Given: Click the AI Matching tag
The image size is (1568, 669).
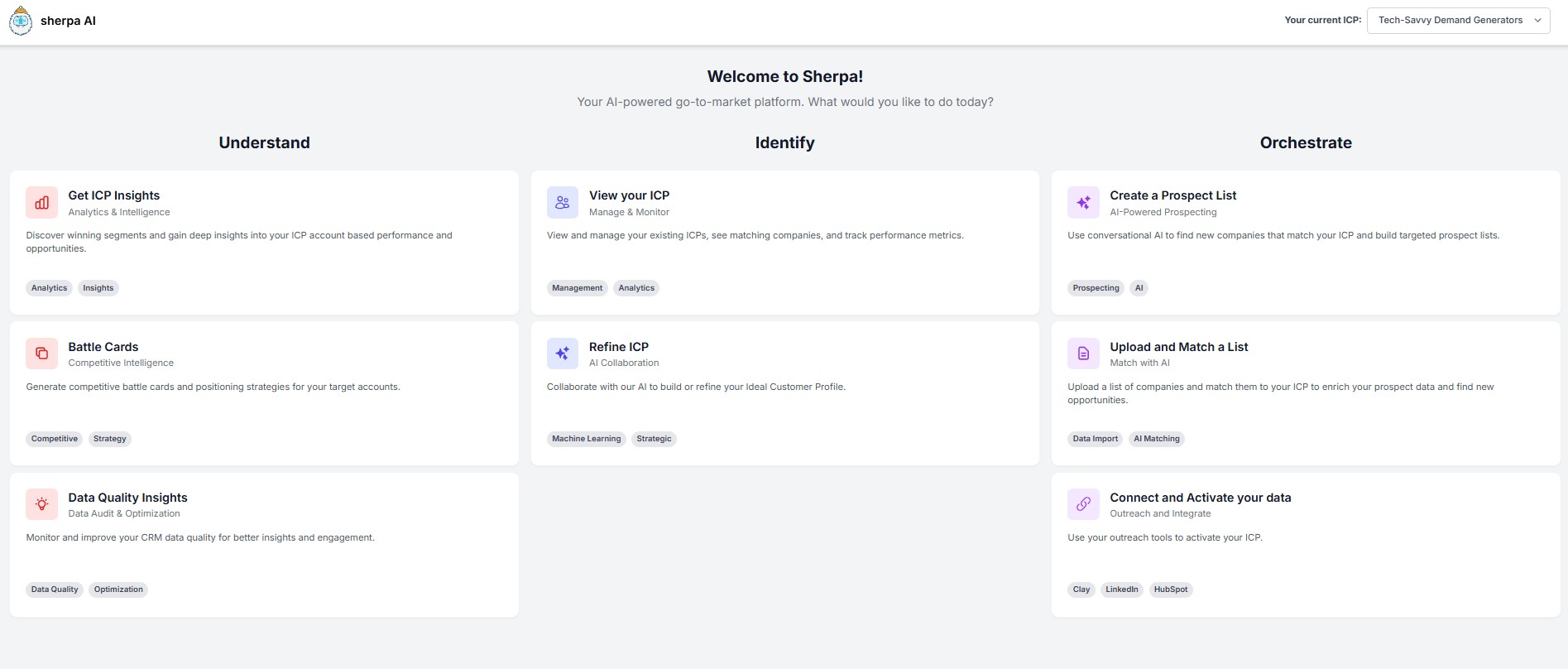Looking at the screenshot, I should 1156,439.
